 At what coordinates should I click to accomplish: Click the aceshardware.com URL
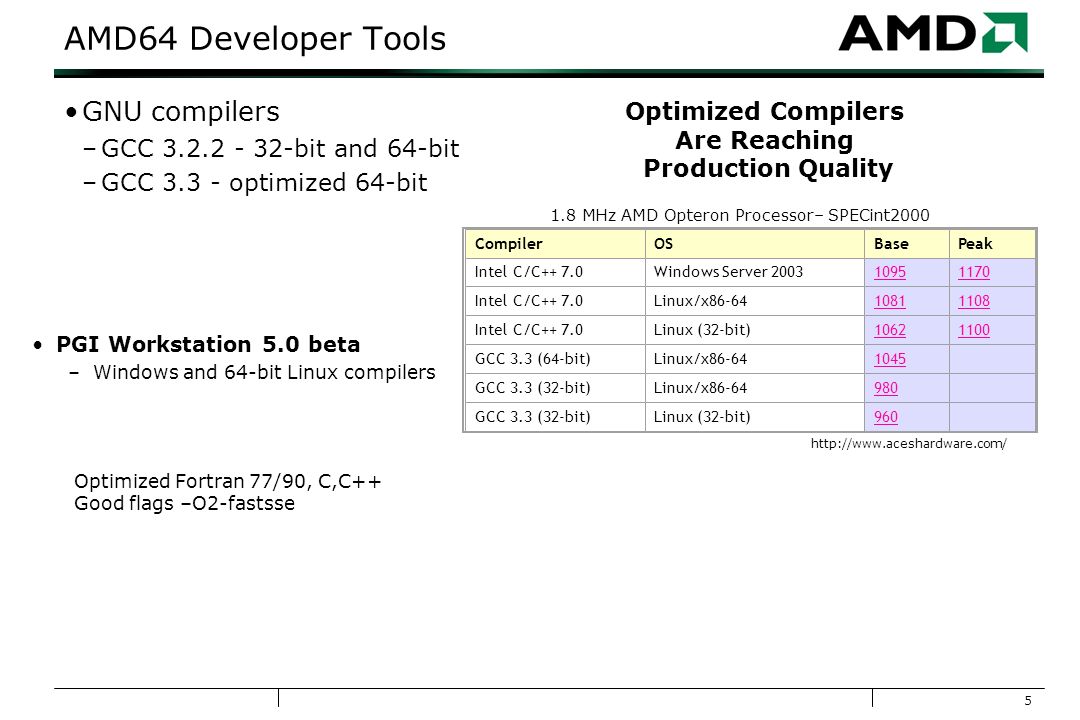pos(908,444)
